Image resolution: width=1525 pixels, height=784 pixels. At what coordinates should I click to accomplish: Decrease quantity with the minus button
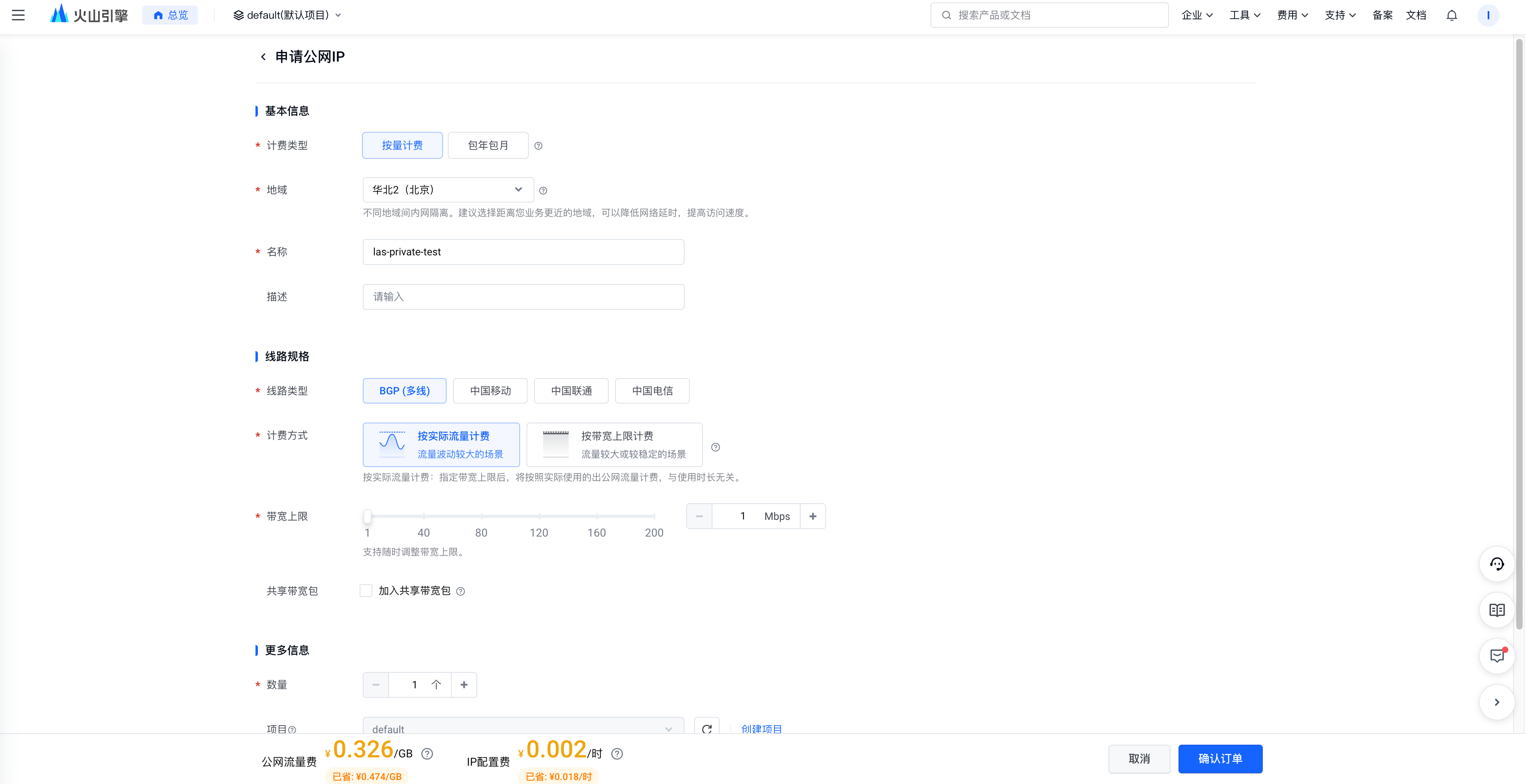(x=376, y=685)
